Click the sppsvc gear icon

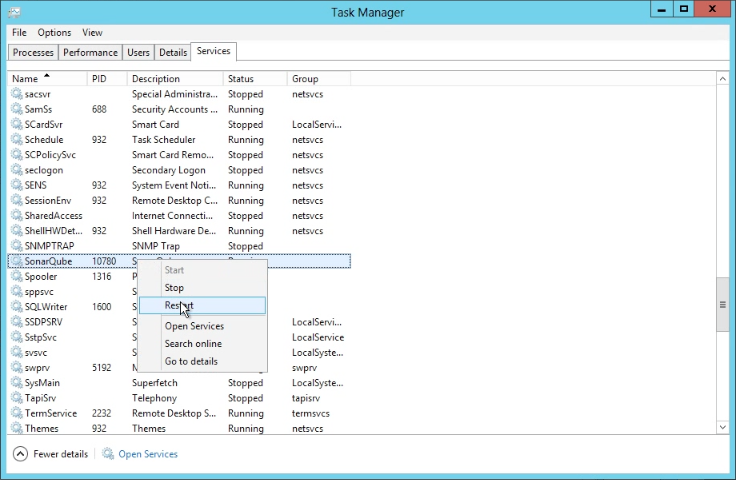pos(17,291)
